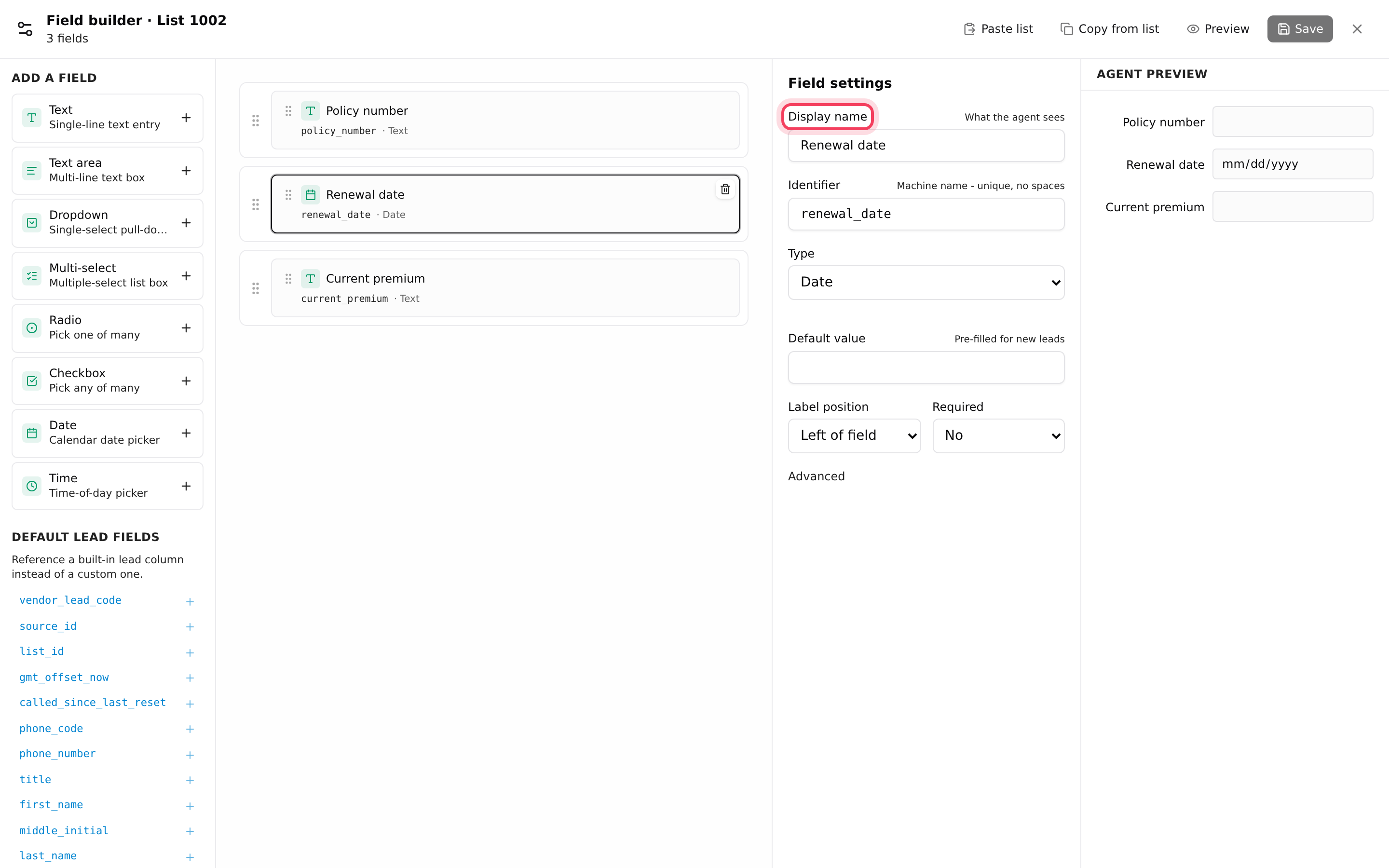Click Copy from list button
The height and width of the screenshot is (868, 1389).
[1109, 29]
